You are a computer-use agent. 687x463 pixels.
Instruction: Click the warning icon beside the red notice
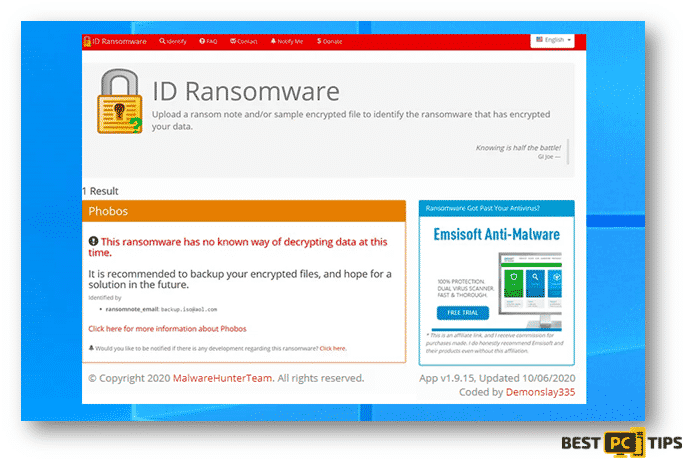click(93, 241)
